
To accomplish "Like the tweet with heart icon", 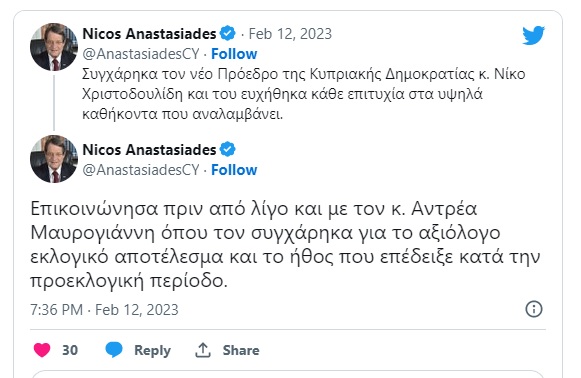I will (x=42, y=350).
